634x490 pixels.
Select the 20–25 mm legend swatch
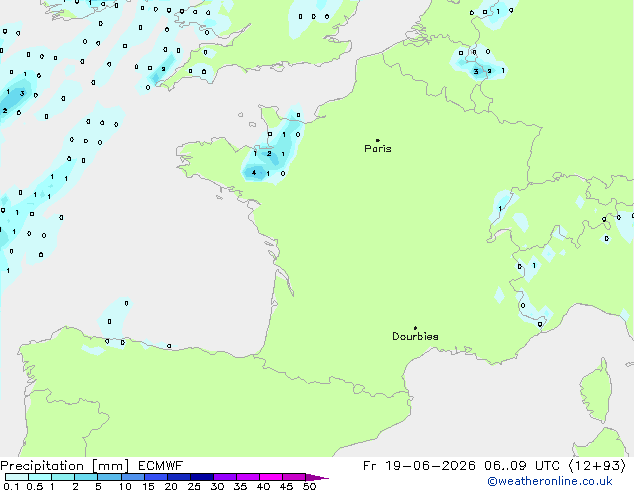point(179,477)
